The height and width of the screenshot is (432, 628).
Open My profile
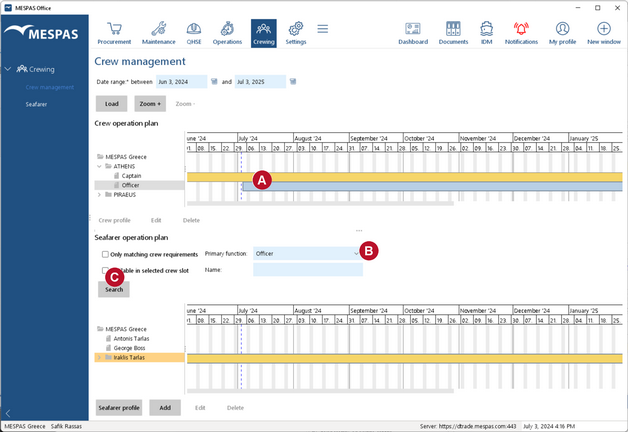click(562, 33)
